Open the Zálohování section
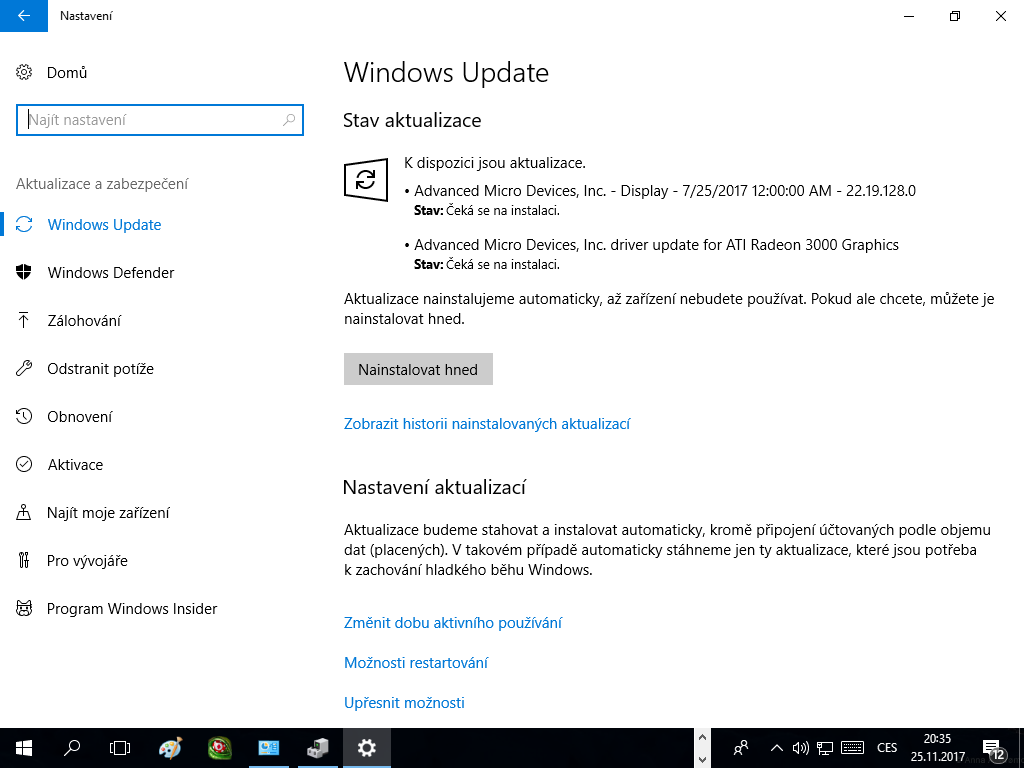 coord(84,321)
